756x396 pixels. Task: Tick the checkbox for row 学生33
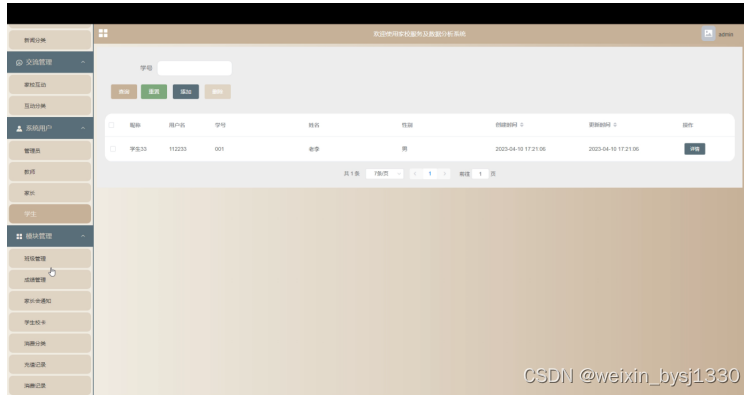tap(113, 149)
